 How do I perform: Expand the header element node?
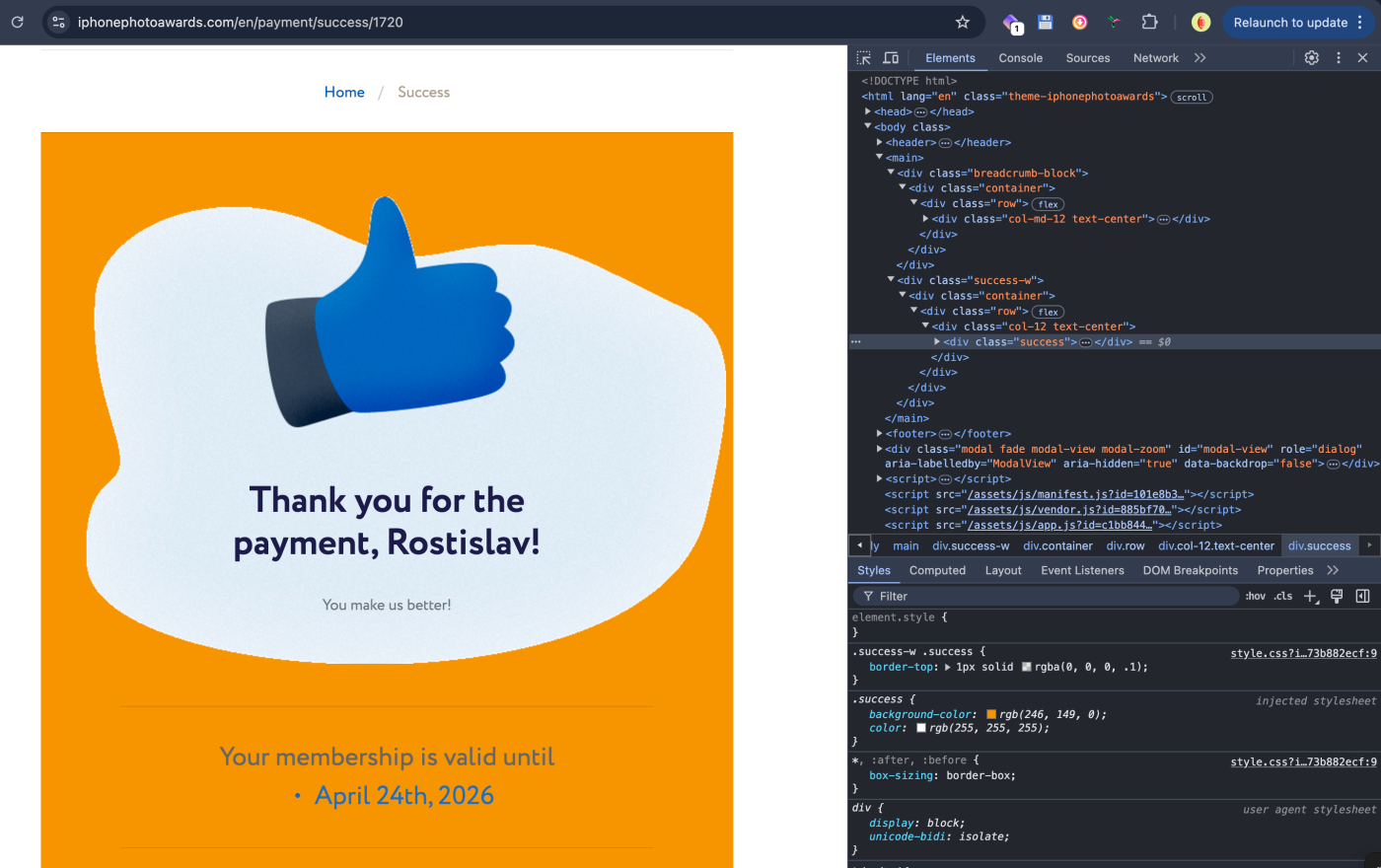tap(880, 142)
